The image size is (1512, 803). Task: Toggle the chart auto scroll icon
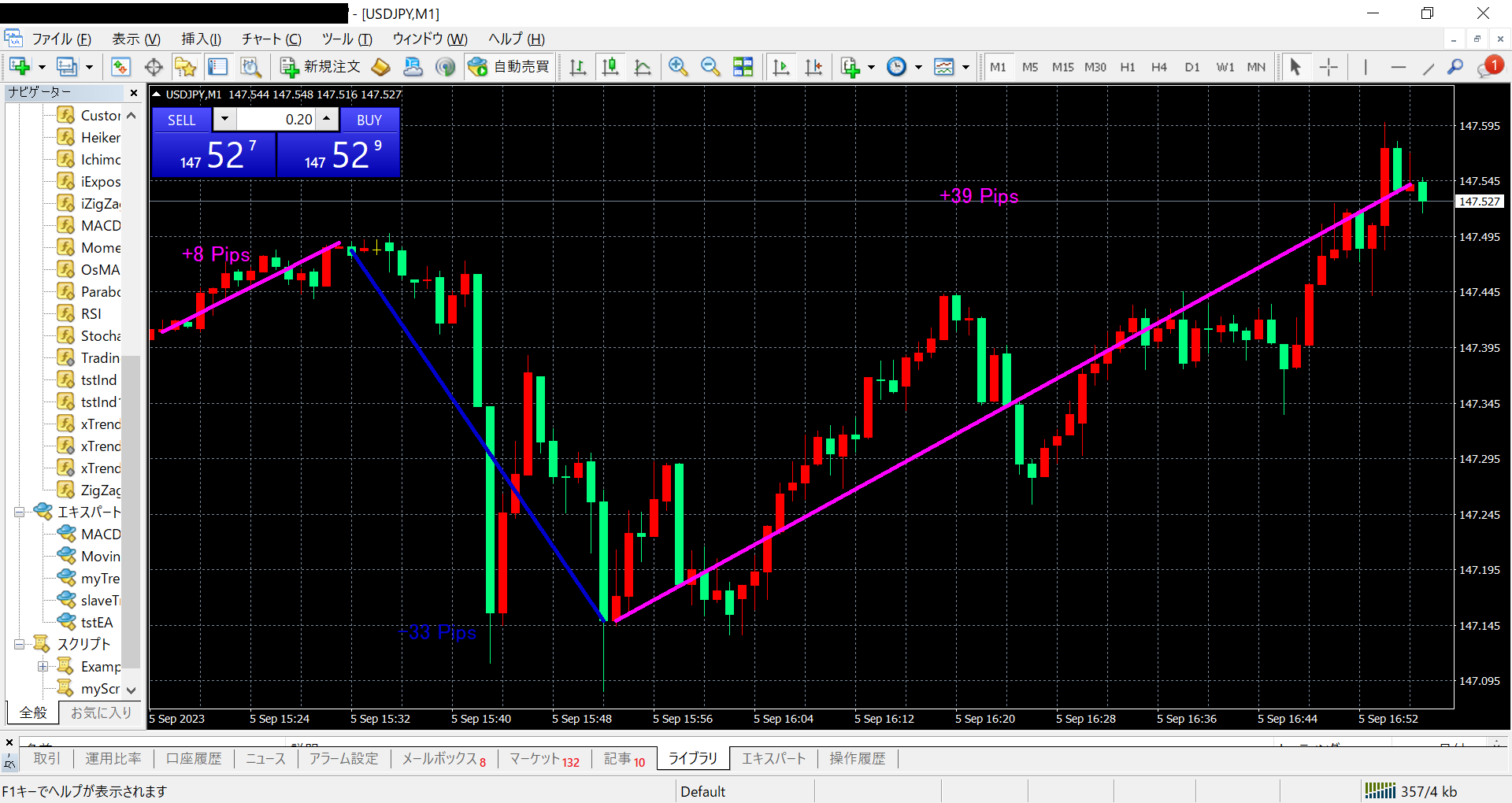point(781,67)
